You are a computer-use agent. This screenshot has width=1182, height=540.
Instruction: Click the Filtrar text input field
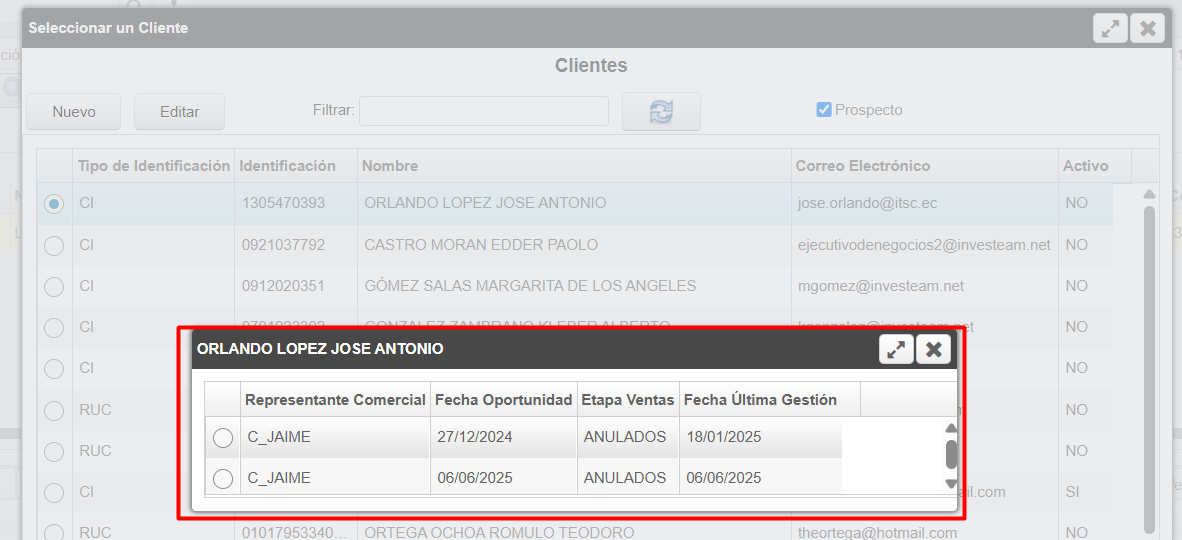[x=483, y=111]
